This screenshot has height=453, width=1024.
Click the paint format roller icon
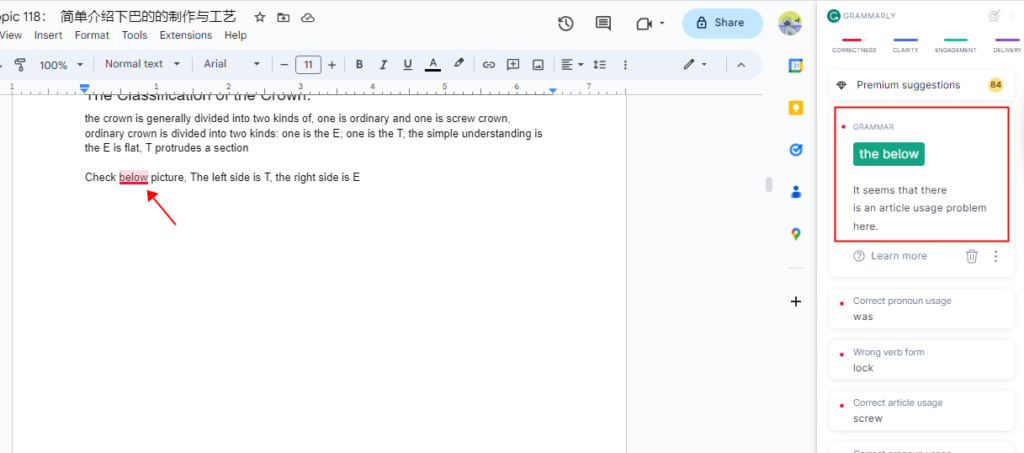(x=20, y=64)
